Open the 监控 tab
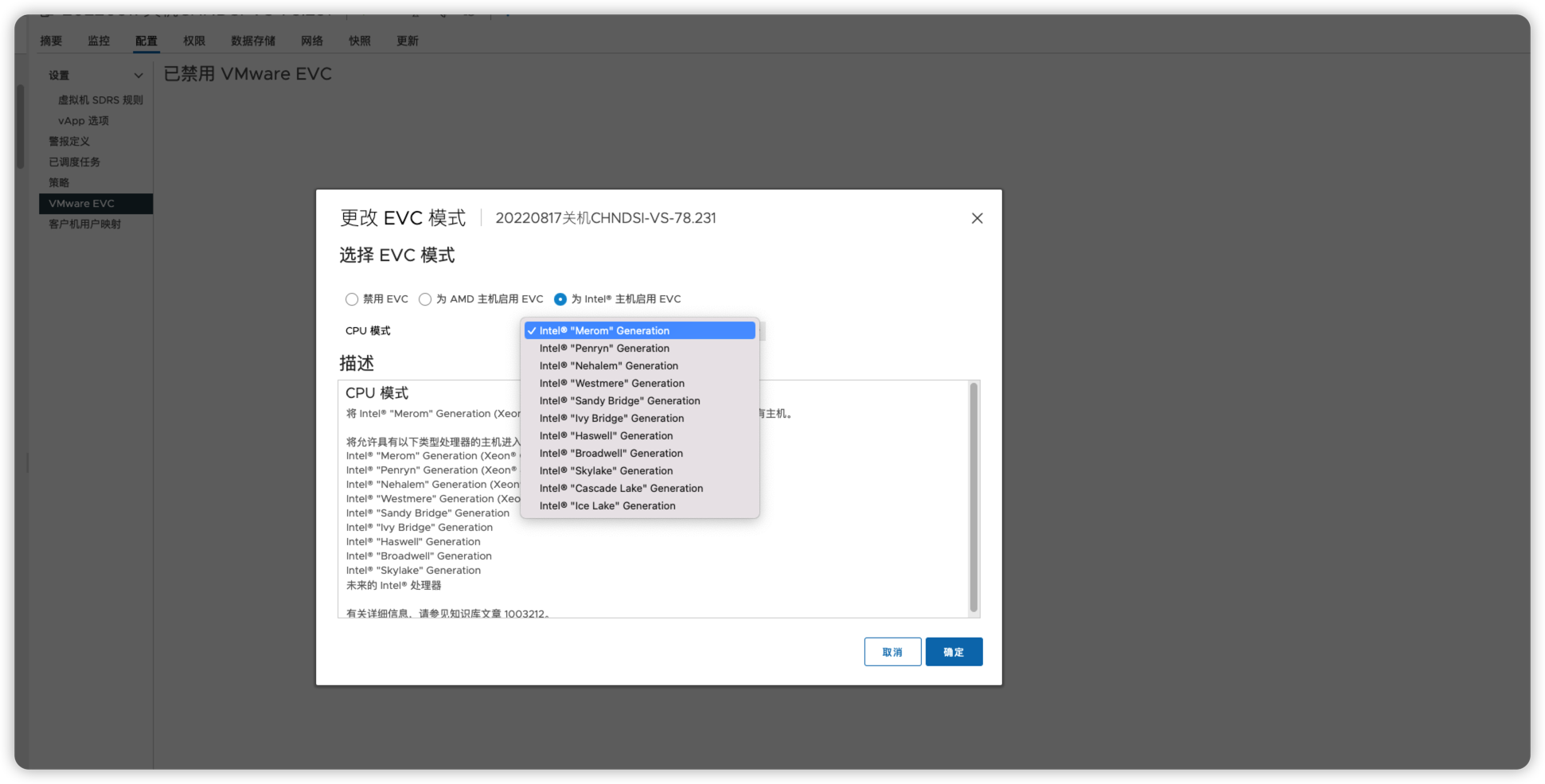The height and width of the screenshot is (784, 1545). pyautogui.click(x=99, y=41)
